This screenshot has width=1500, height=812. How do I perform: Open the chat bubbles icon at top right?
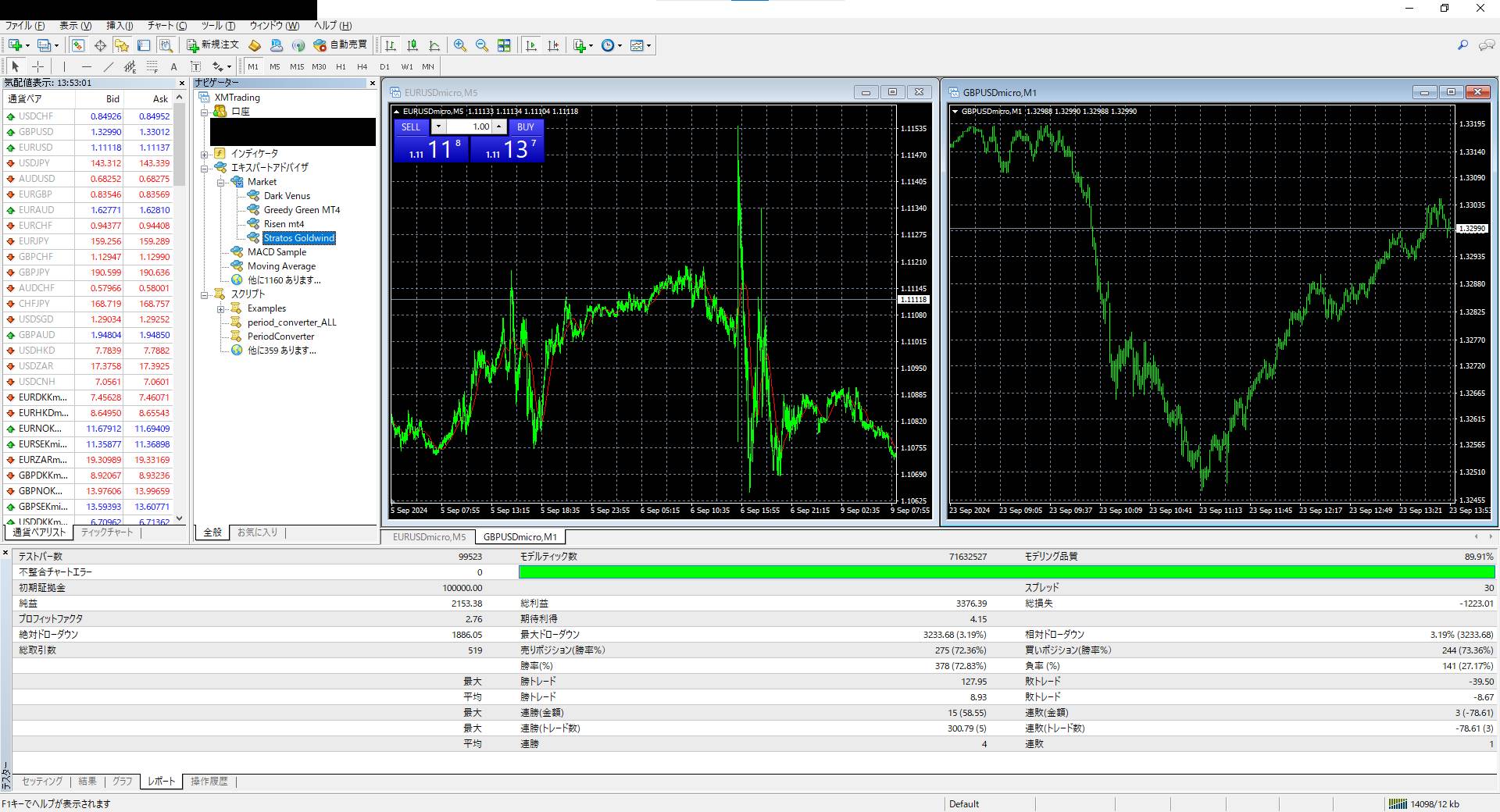click(1486, 45)
